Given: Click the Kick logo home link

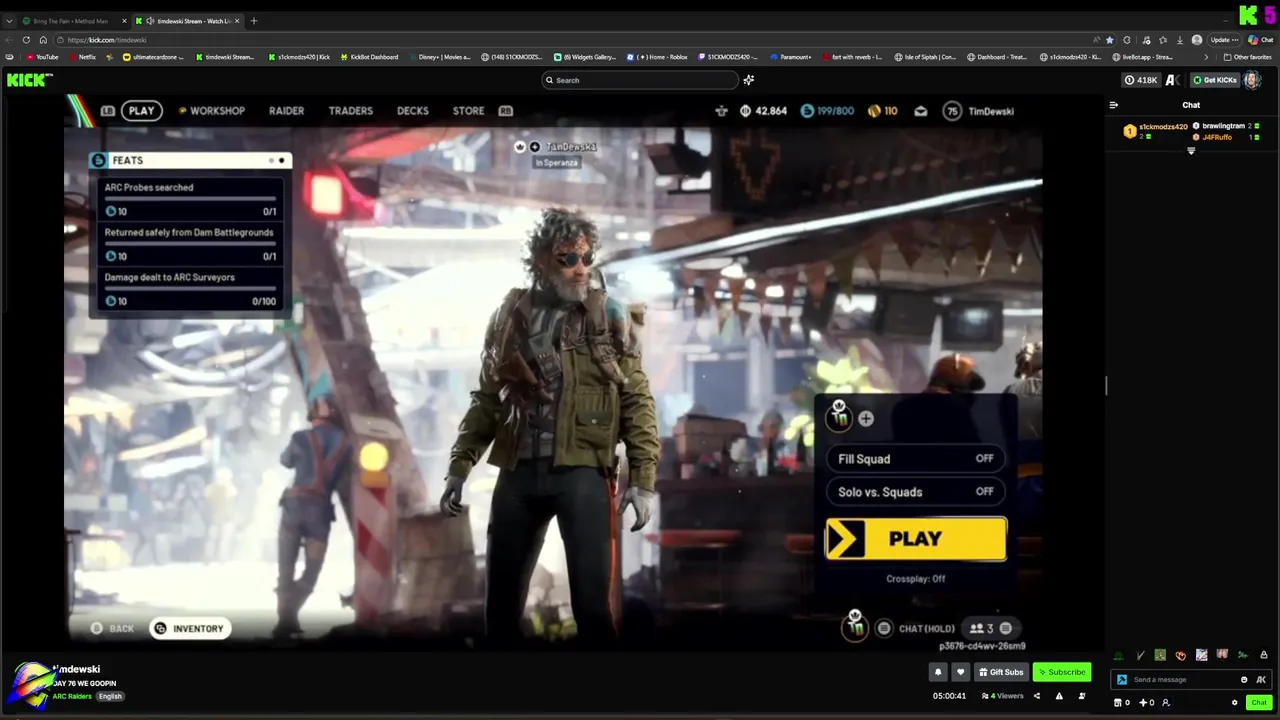Looking at the screenshot, I should [30, 80].
